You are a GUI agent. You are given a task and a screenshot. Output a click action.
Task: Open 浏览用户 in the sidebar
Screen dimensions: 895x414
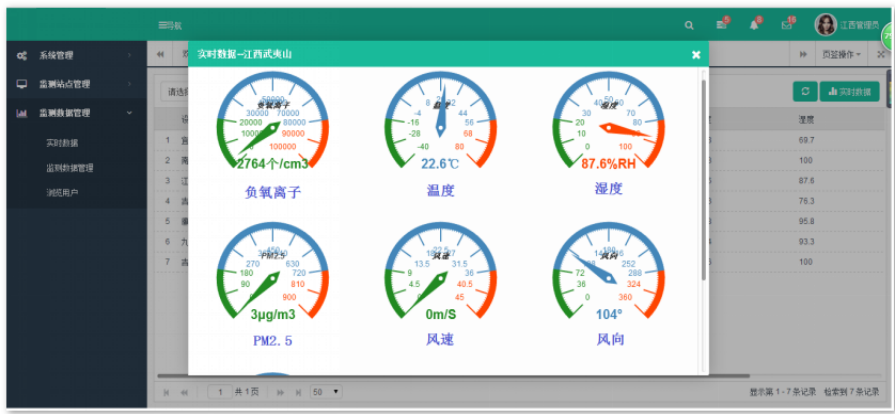point(62,192)
